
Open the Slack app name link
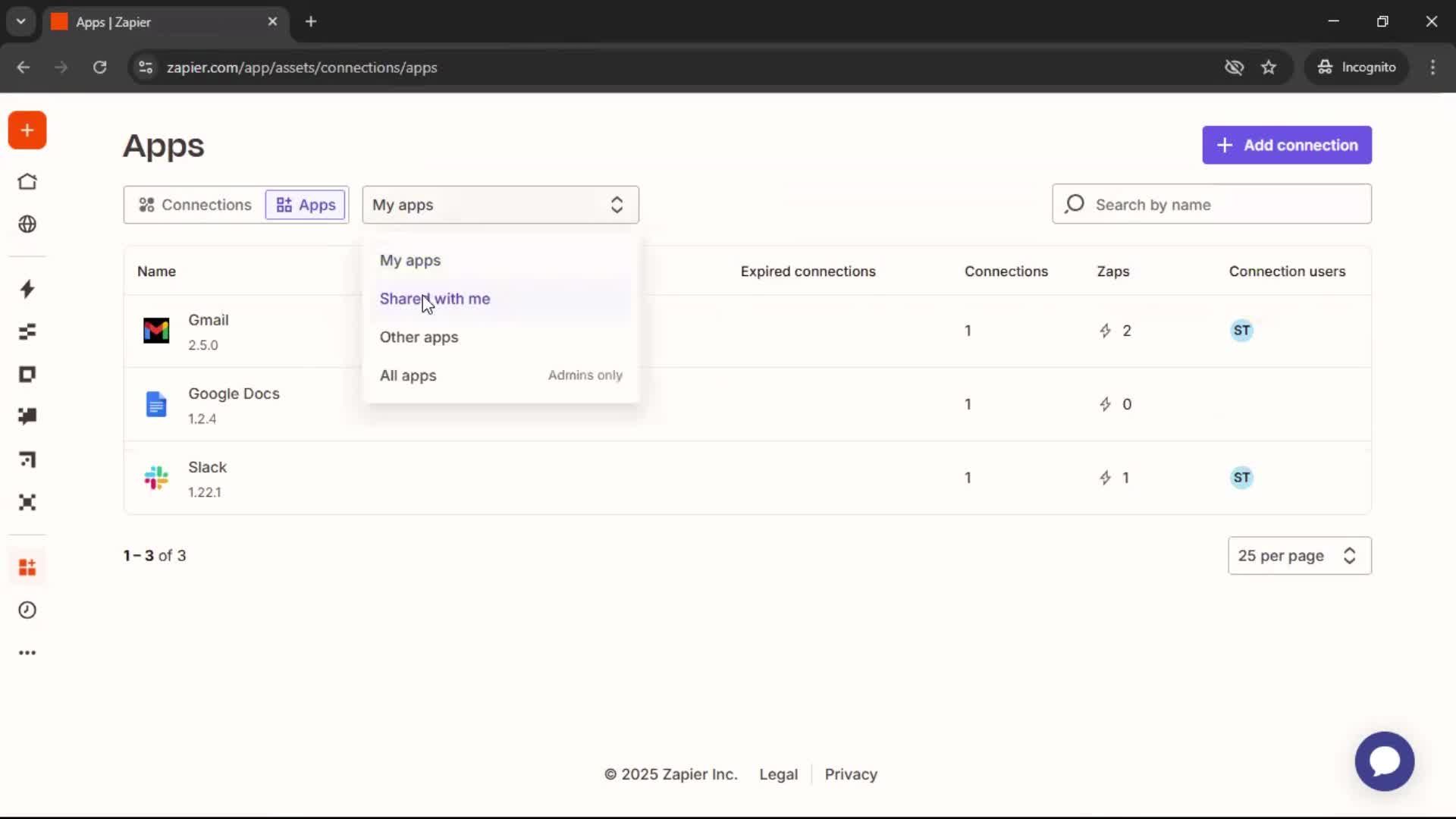coord(207,467)
